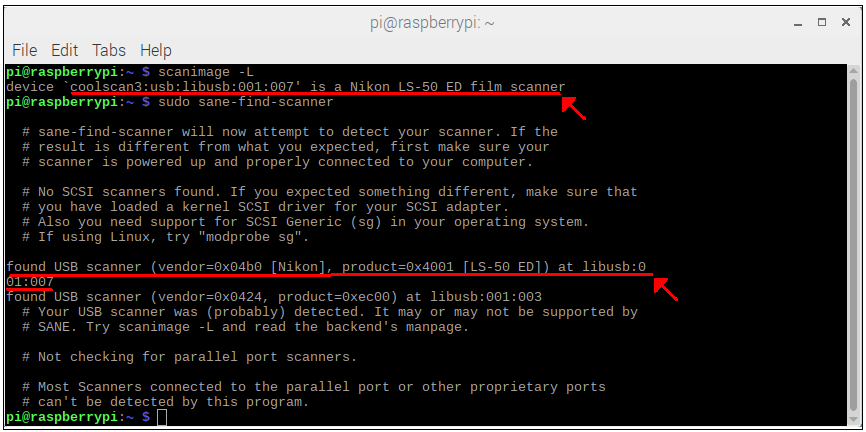Minimize the terminal window
This screenshot has height=432, width=866.
798,23
